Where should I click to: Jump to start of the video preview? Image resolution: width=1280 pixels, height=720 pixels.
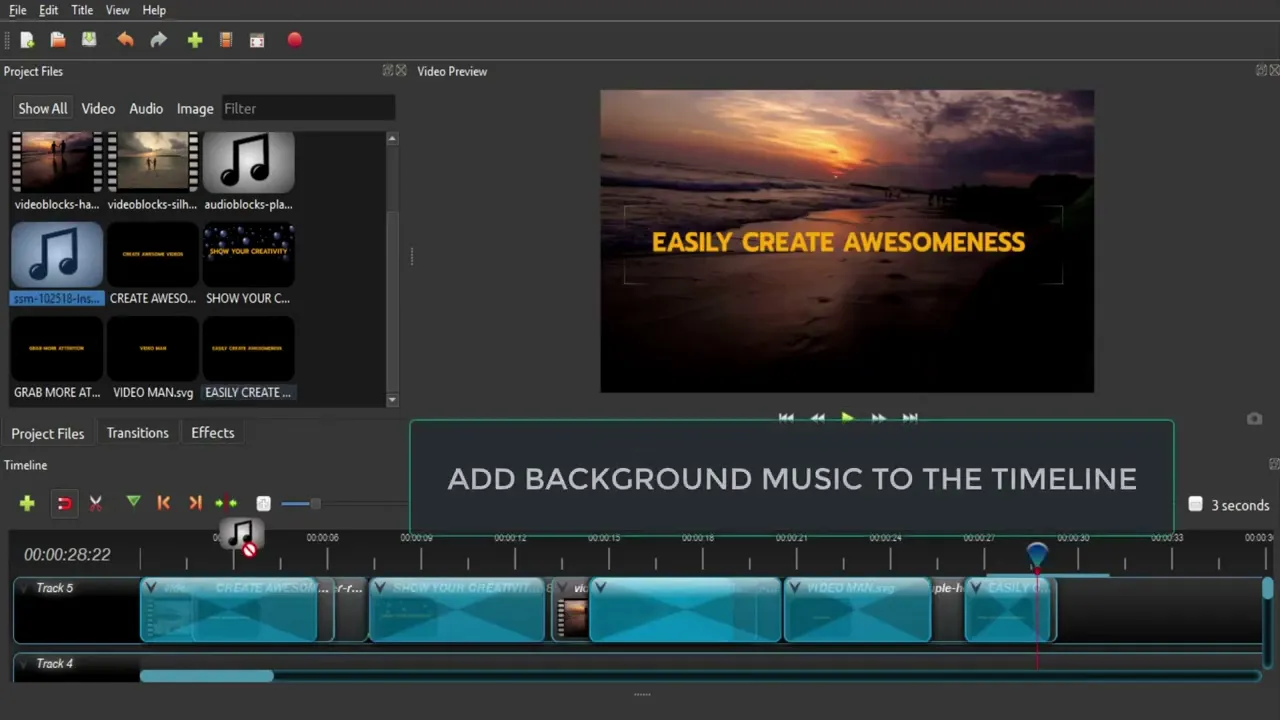click(786, 418)
